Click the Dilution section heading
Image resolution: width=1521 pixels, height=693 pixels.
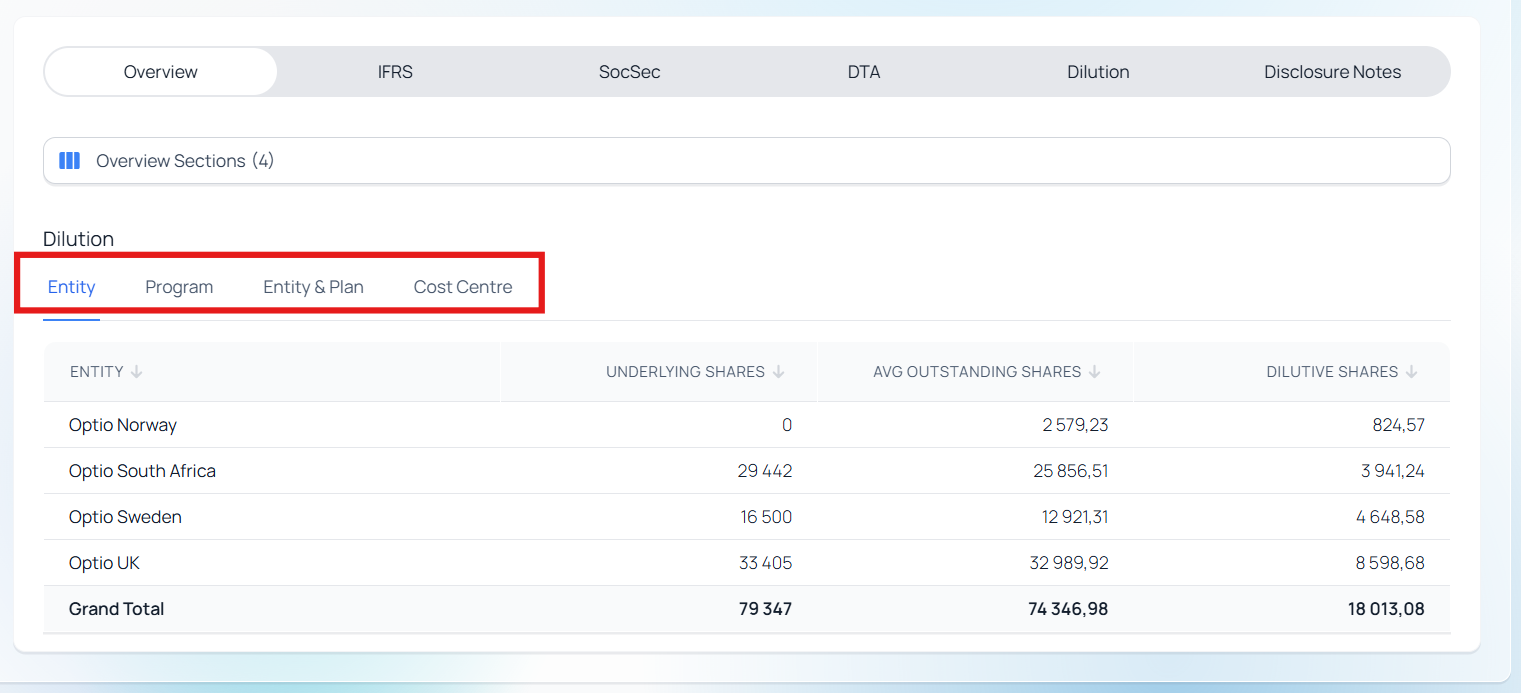(x=79, y=239)
